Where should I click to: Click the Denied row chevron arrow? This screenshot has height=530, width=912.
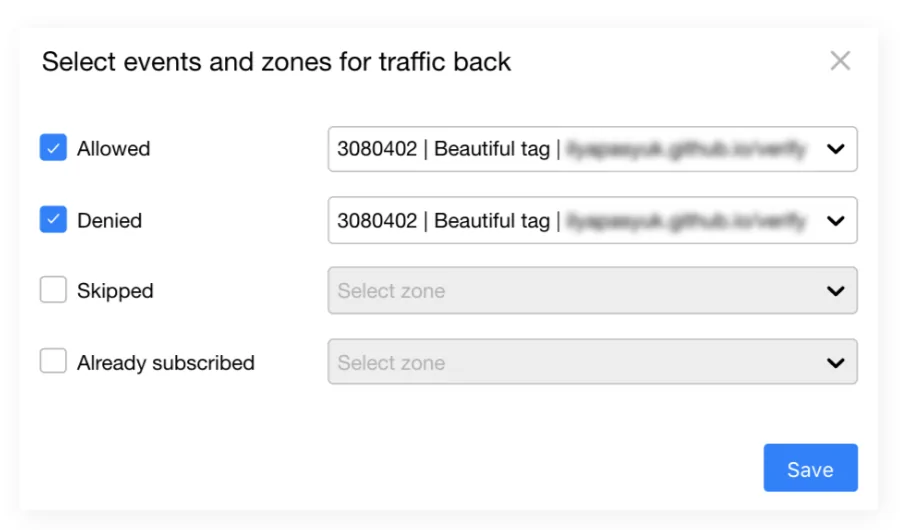point(836,220)
